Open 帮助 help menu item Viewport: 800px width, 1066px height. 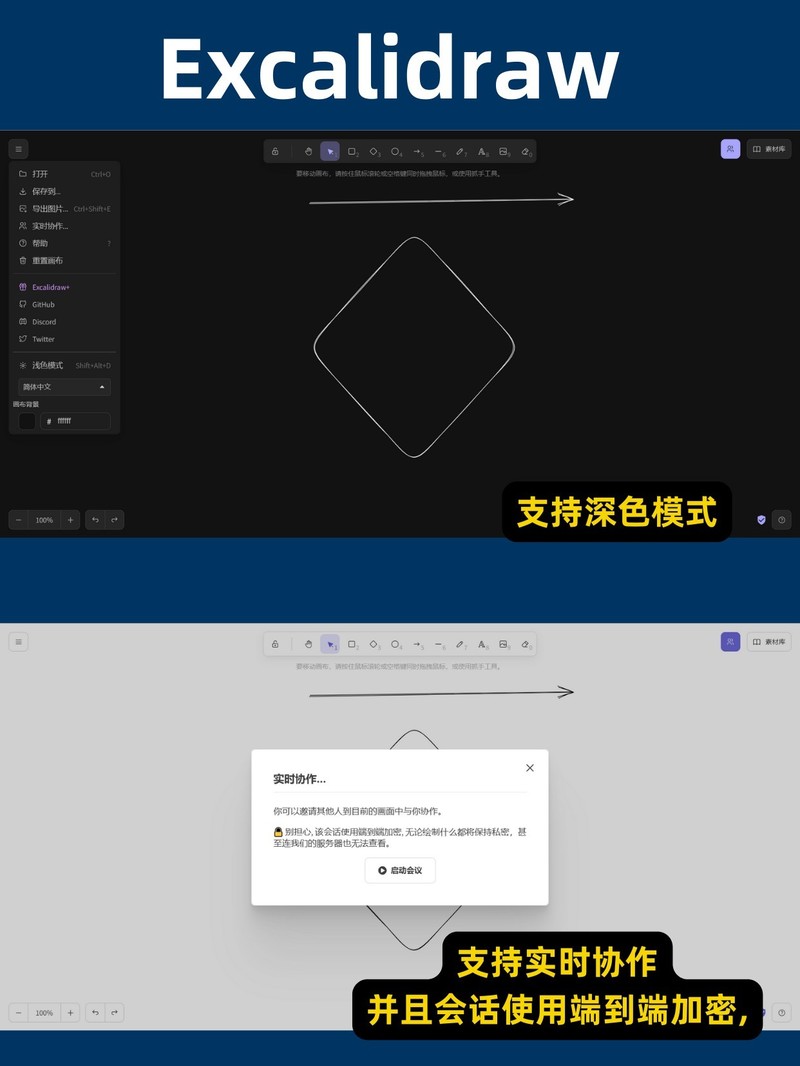65,243
